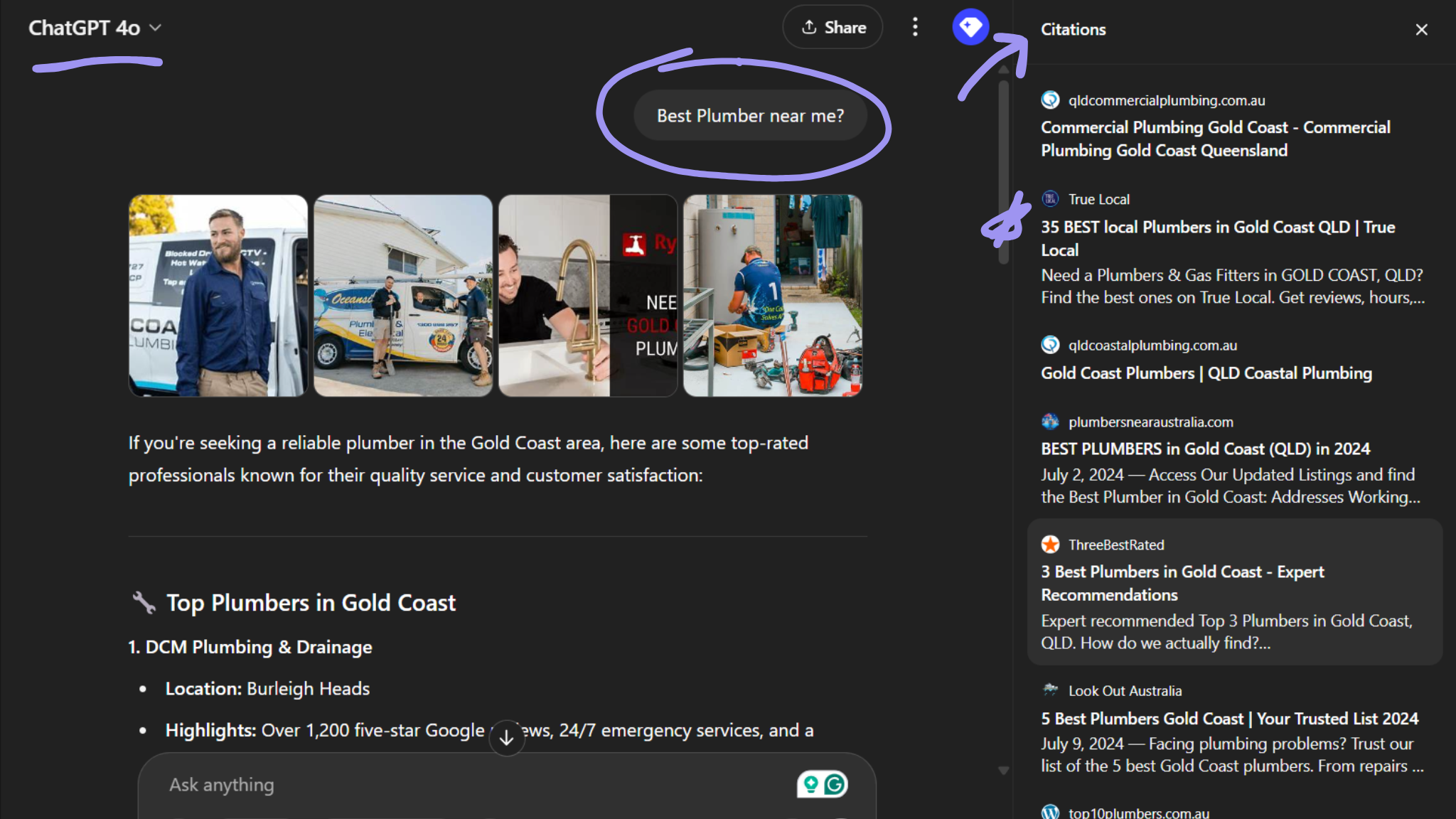Image resolution: width=1456 pixels, height=819 pixels.
Task: Open the QLD Coastal Plumbing citation link
Action: coord(1205,373)
